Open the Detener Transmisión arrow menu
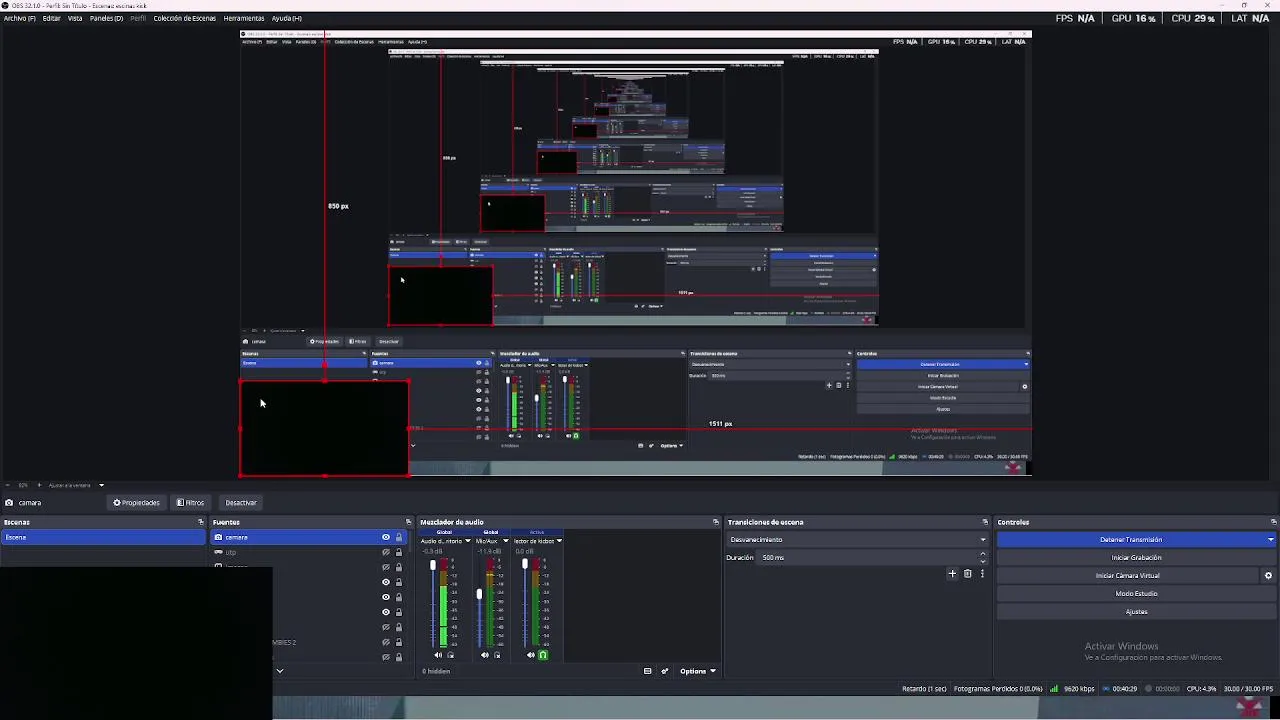Image resolution: width=1280 pixels, height=720 pixels. click(1271, 540)
